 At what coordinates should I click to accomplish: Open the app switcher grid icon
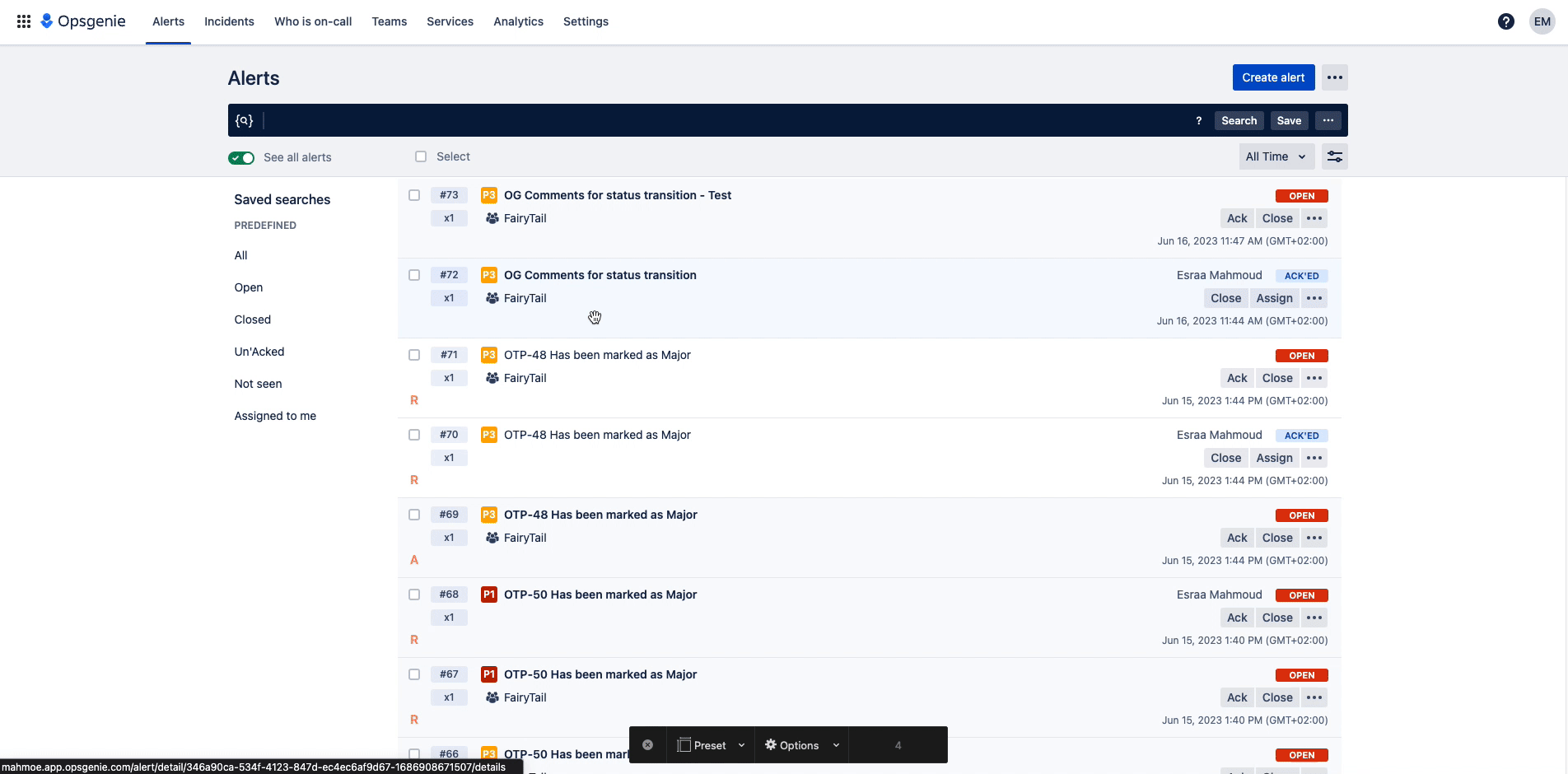pos(24,21)
